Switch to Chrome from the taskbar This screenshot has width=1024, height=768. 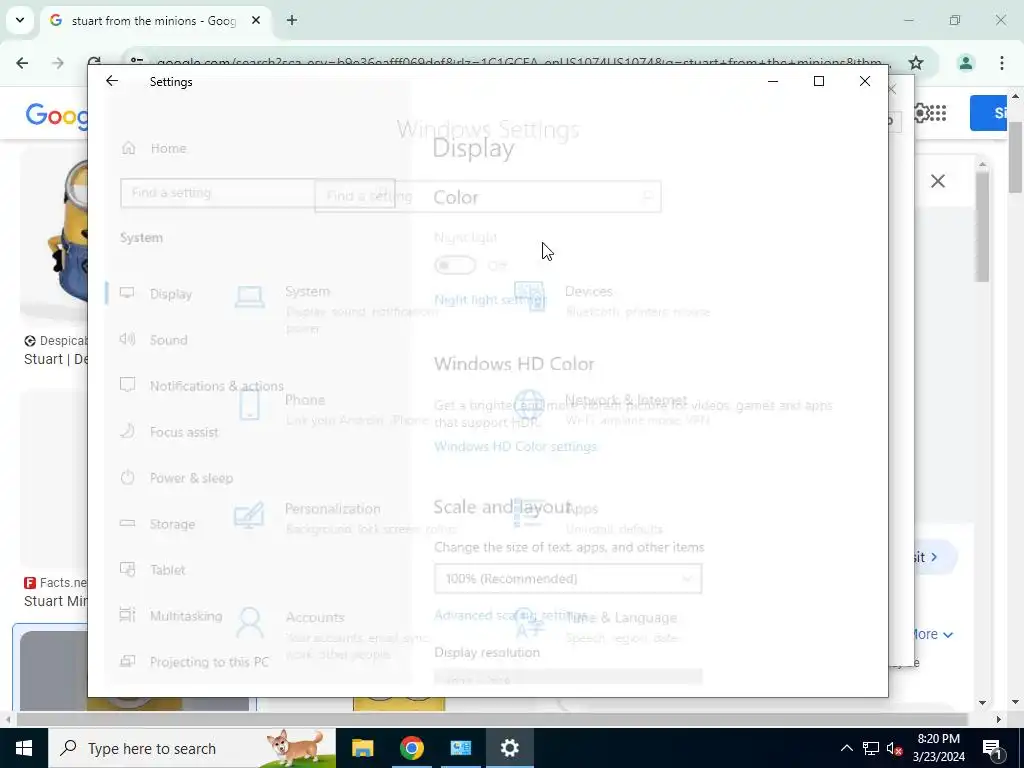click(411, 748)
